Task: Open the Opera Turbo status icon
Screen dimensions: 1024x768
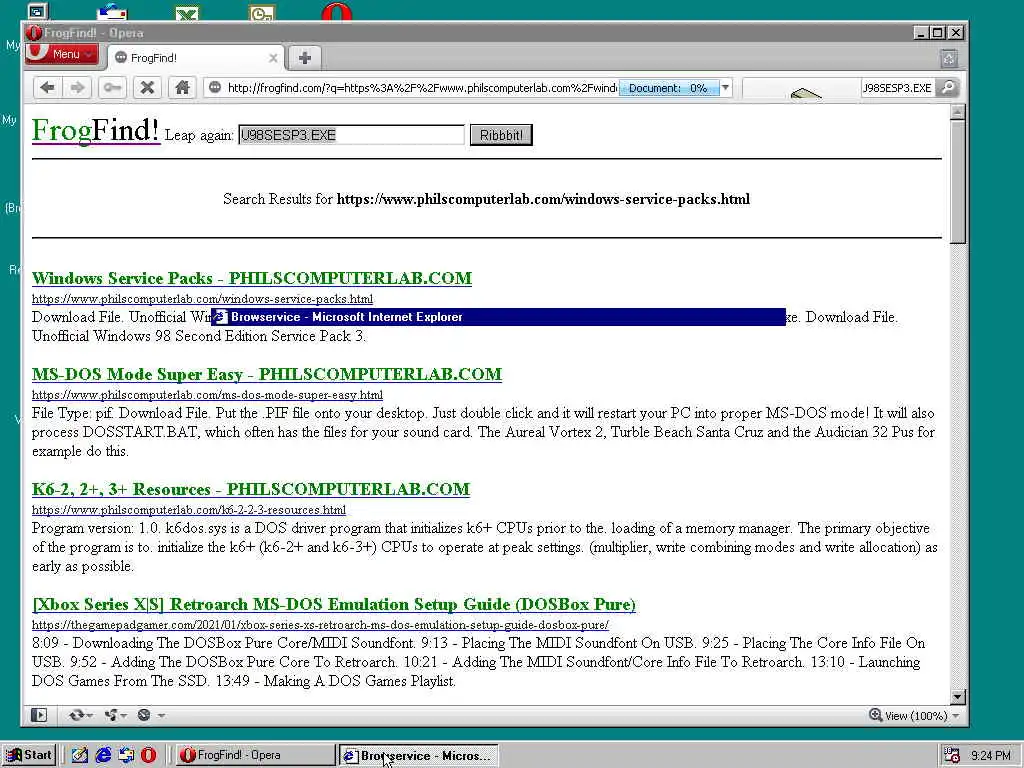Action: tap(144, 715)
